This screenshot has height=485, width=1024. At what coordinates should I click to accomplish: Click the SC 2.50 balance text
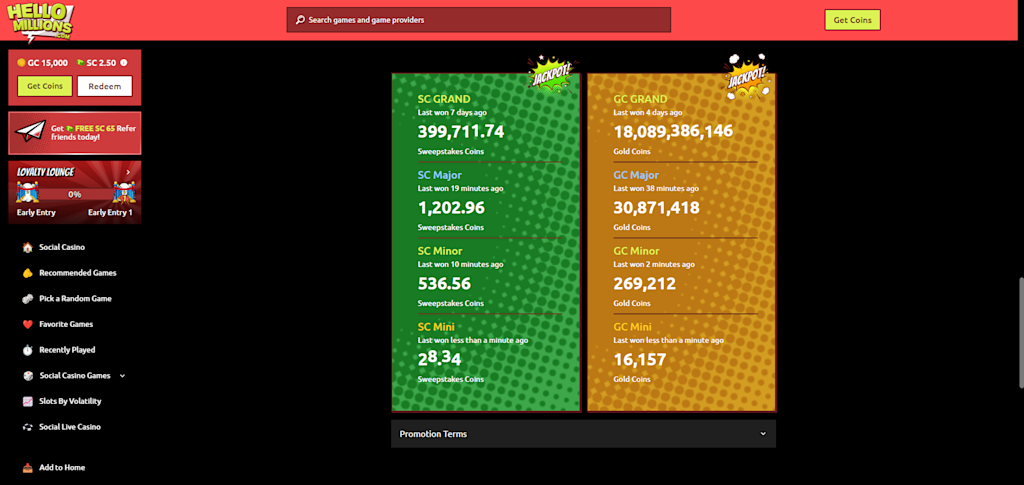(x=101, y=63)
